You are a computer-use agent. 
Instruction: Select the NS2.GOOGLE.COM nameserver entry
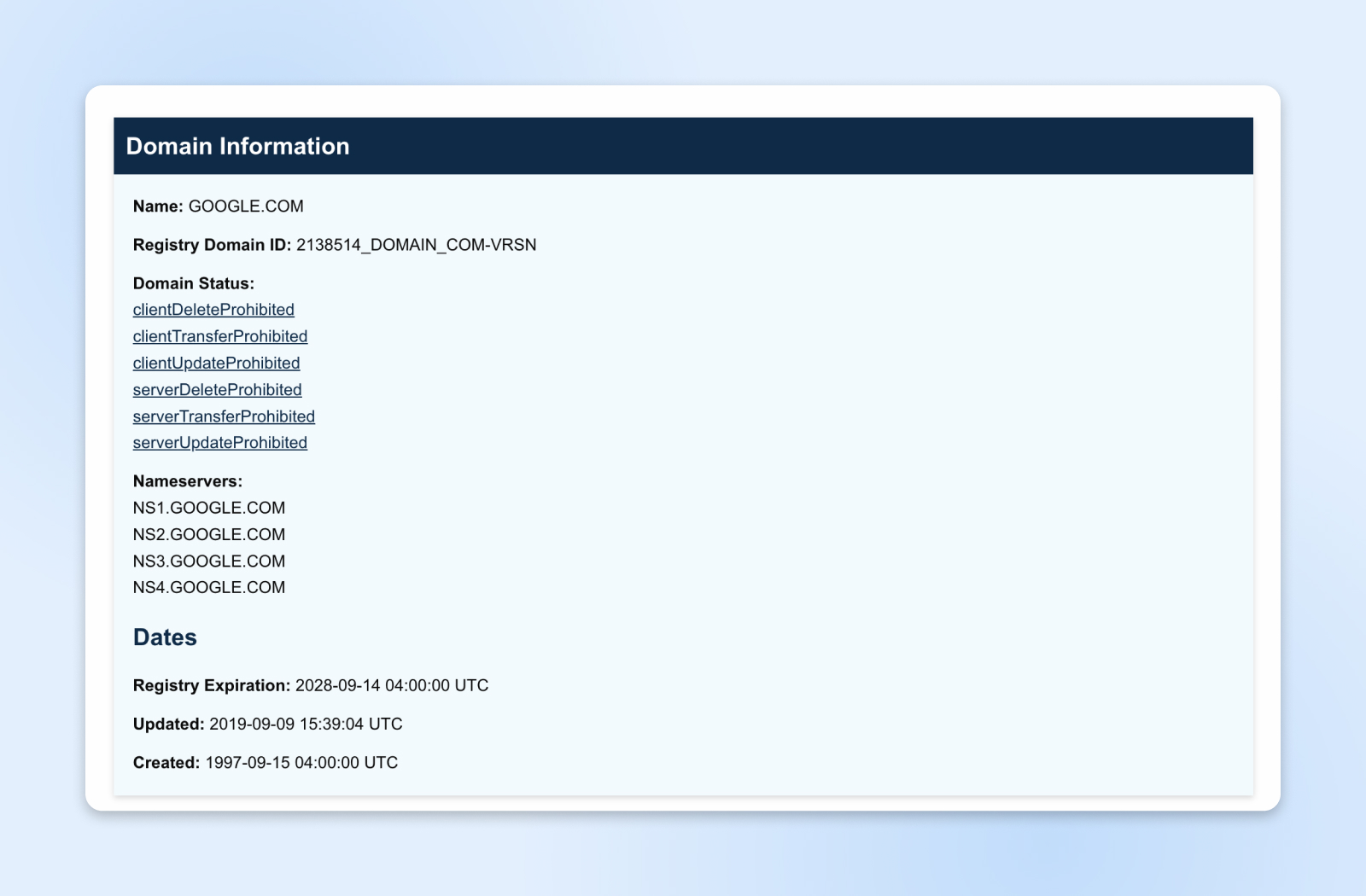click(x=209, y=534)
